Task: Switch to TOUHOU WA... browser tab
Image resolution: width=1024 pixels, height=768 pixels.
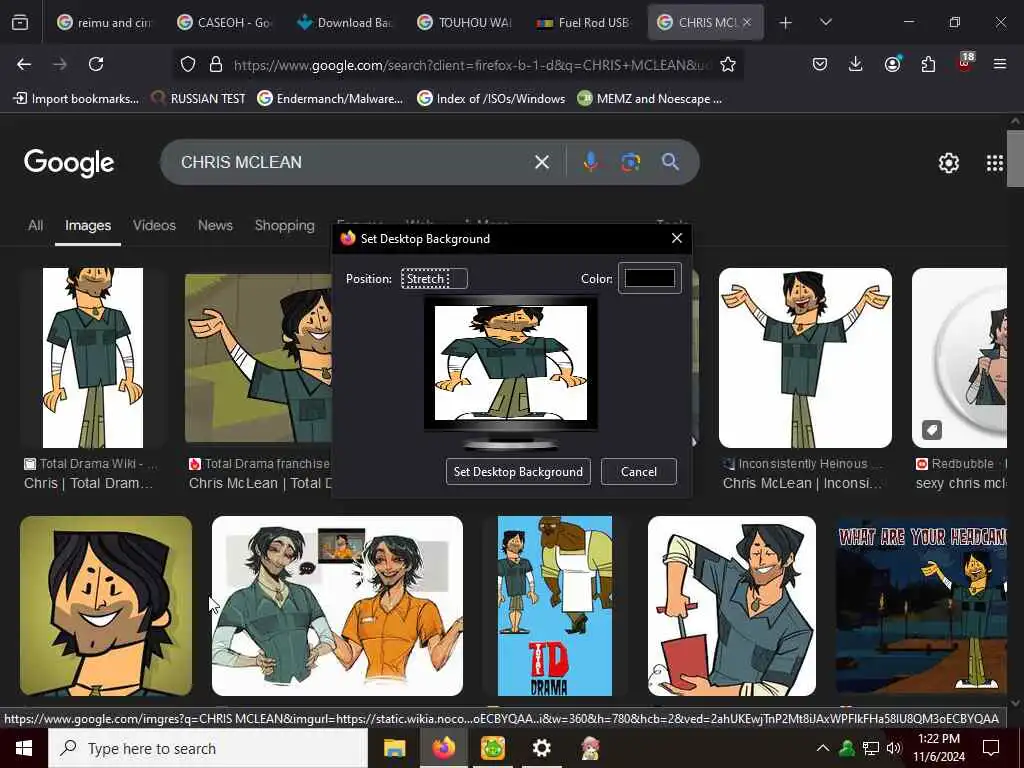Action: pyautogui.click(x=465, y=23)
